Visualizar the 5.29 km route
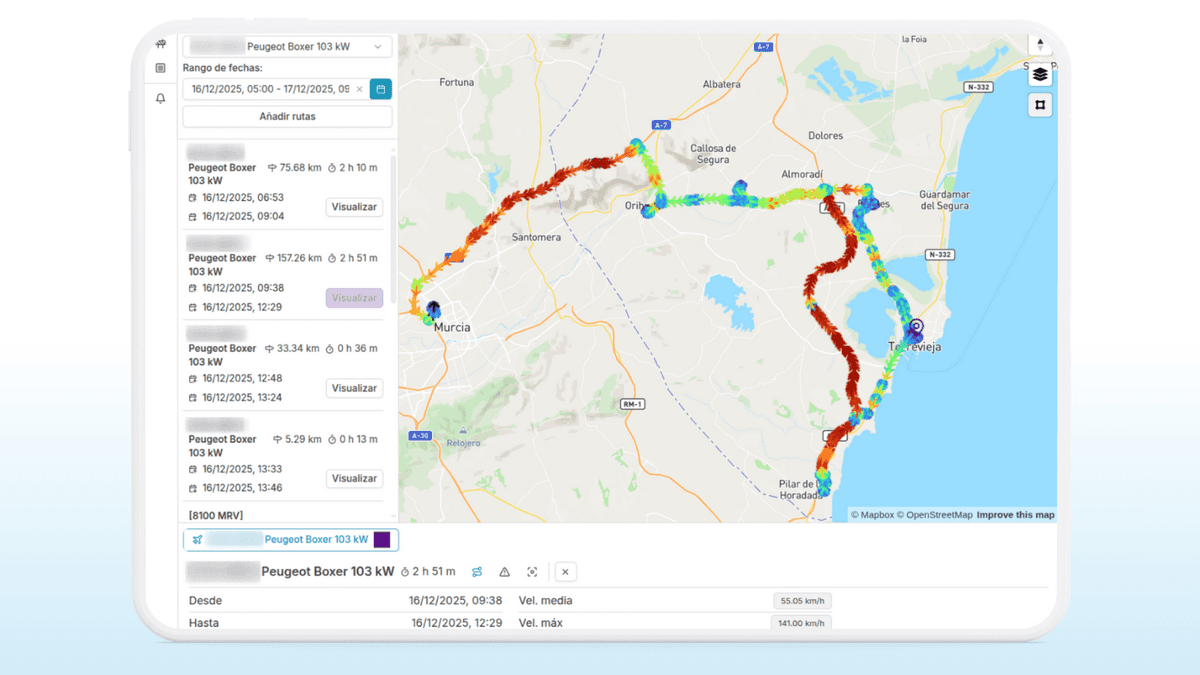The width and height of the screenshot is (1200, 675). 355,479
